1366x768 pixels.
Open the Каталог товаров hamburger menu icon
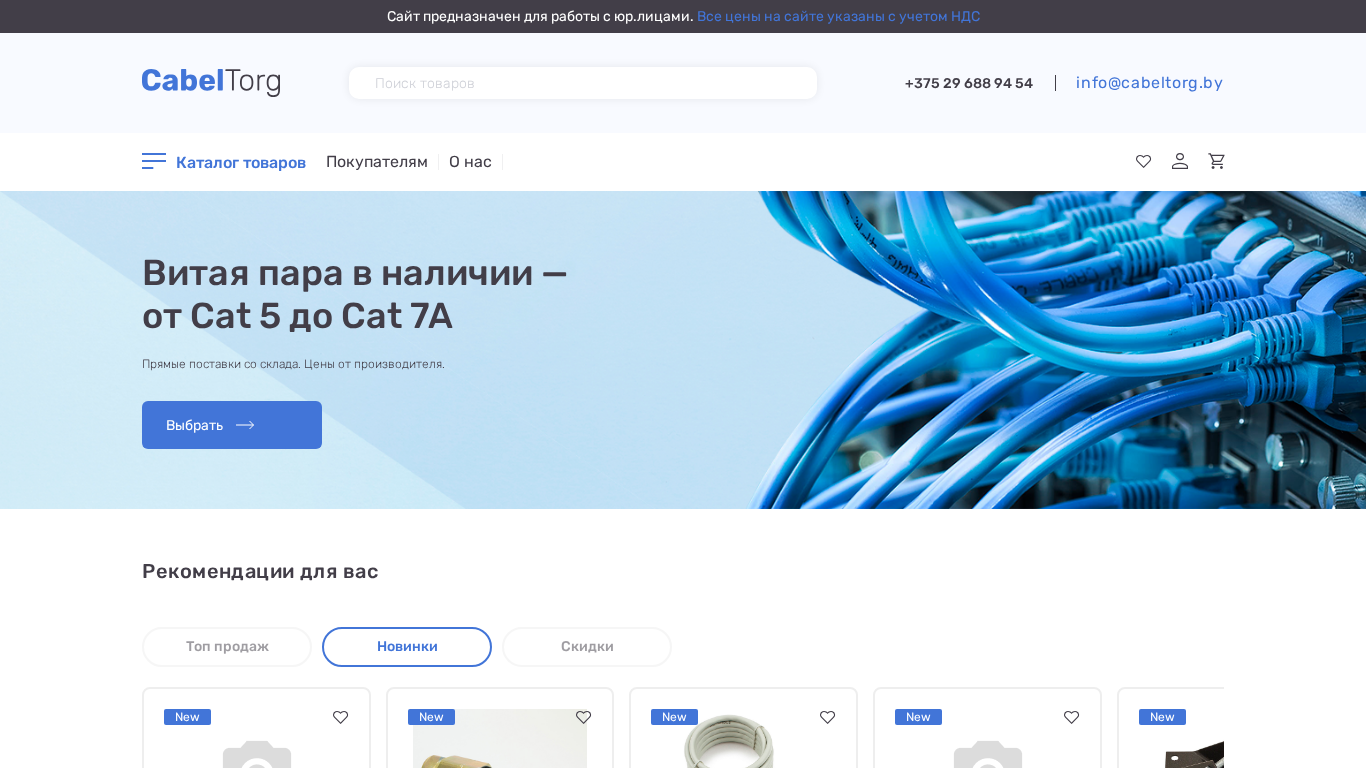click(x=154, y=161)
